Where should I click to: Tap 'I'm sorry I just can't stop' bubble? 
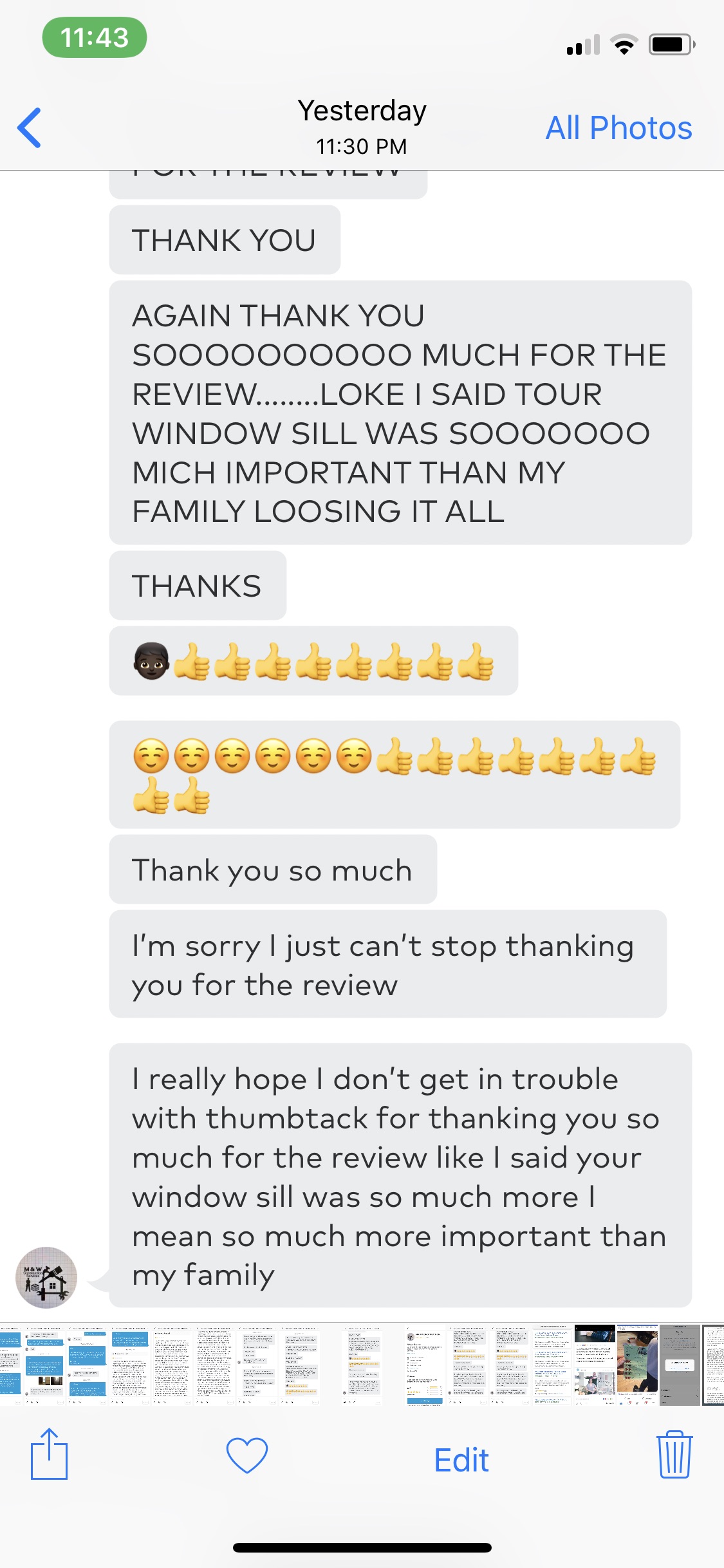[388, 964]
